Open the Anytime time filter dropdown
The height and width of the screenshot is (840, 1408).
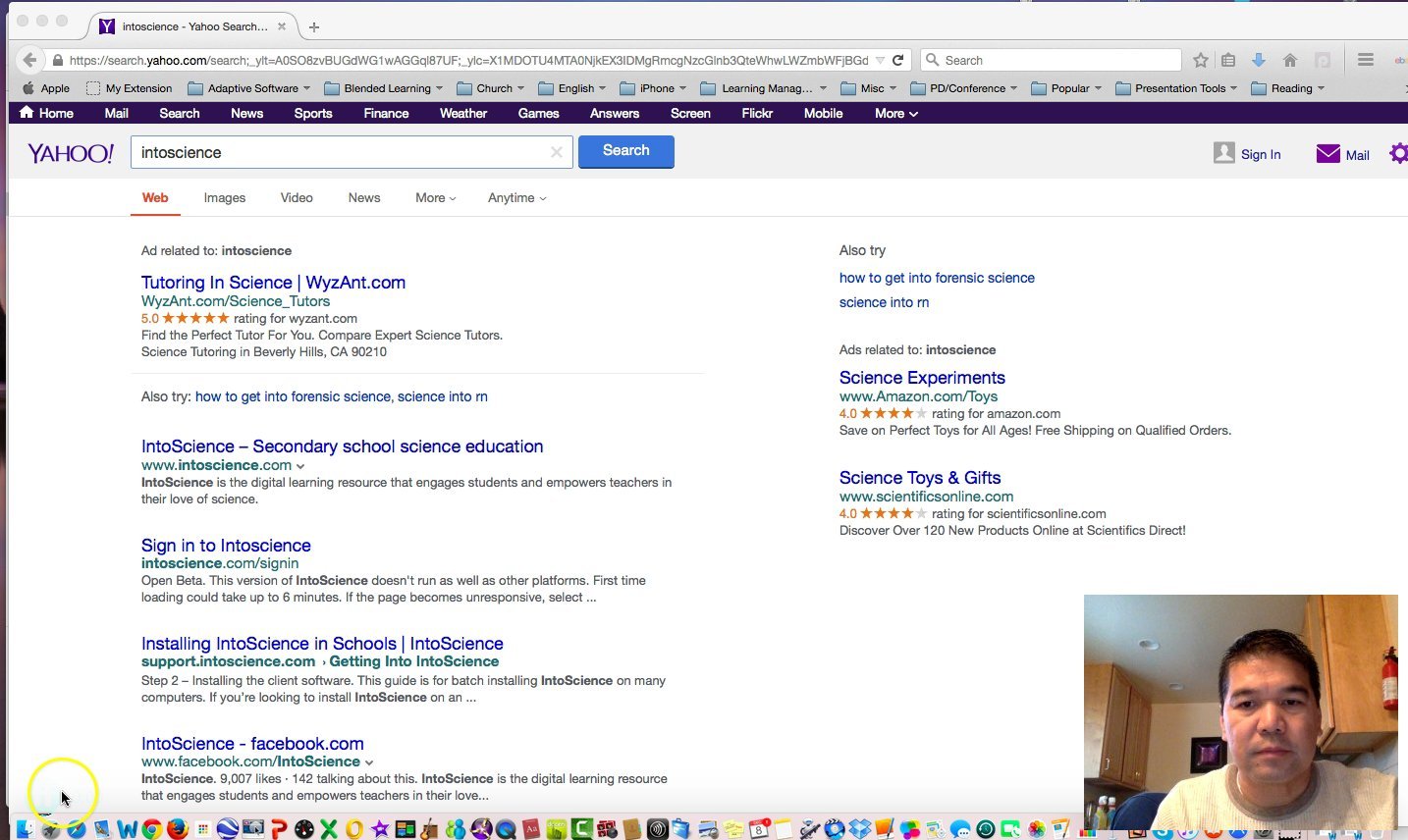[x=516, y=198]
